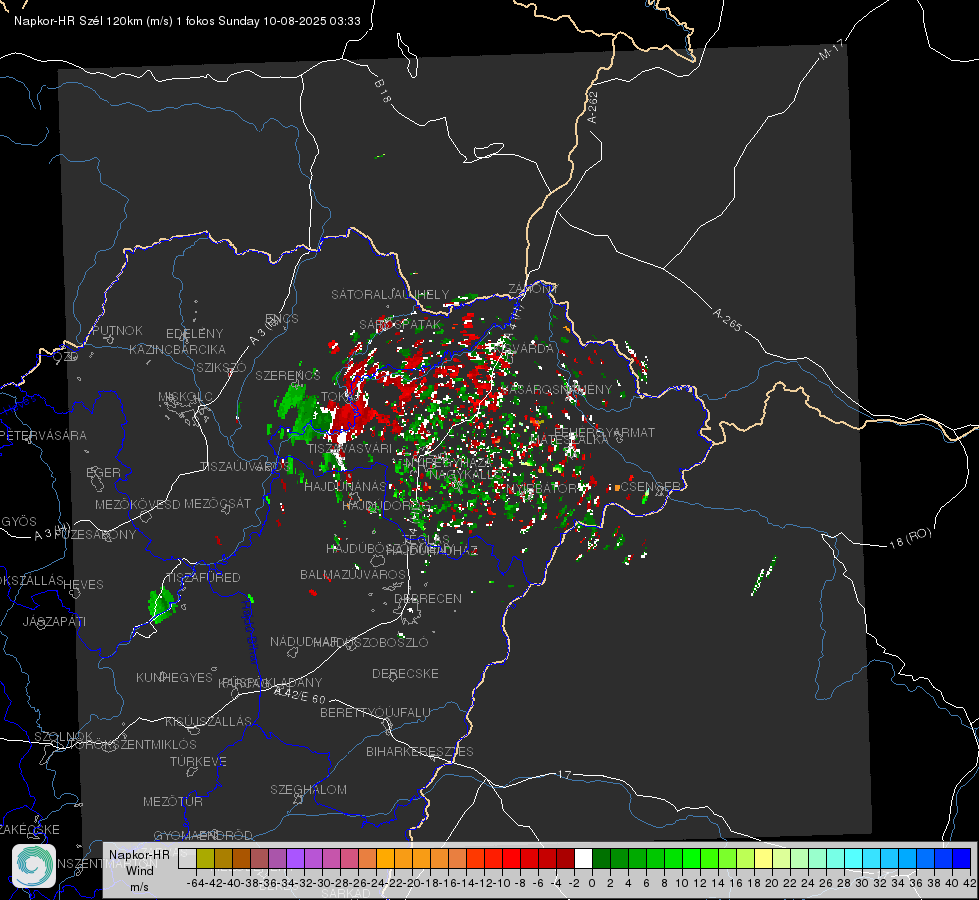This screenshot has width=979, height=900.
Task: Click the KAZINCBARCIKA town label
Action: (177, 350)
